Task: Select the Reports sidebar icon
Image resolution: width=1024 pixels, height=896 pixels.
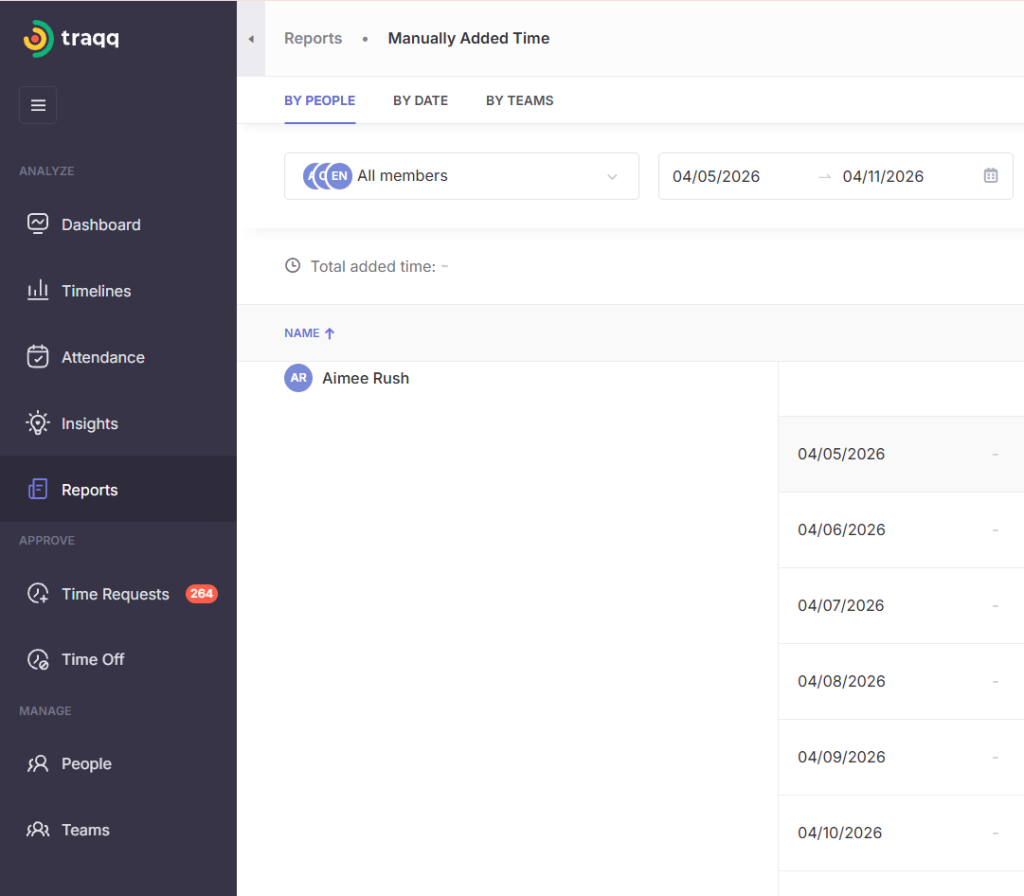Action: click(x=38, y=490)
